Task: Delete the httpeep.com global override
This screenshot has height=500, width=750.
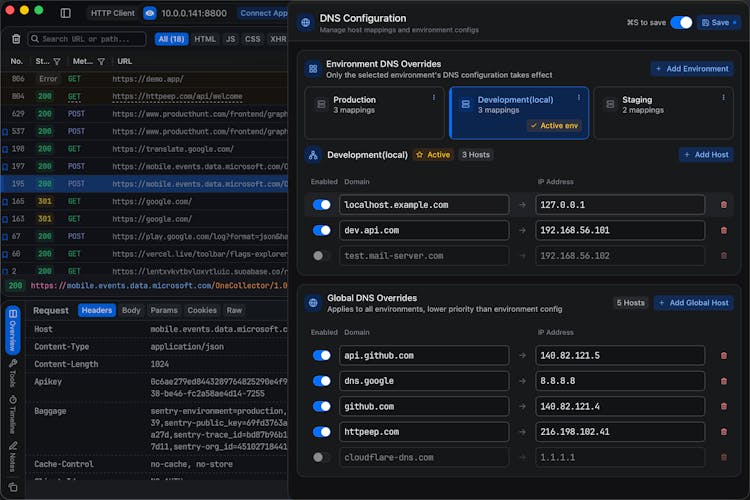Action: pos(724,432)
